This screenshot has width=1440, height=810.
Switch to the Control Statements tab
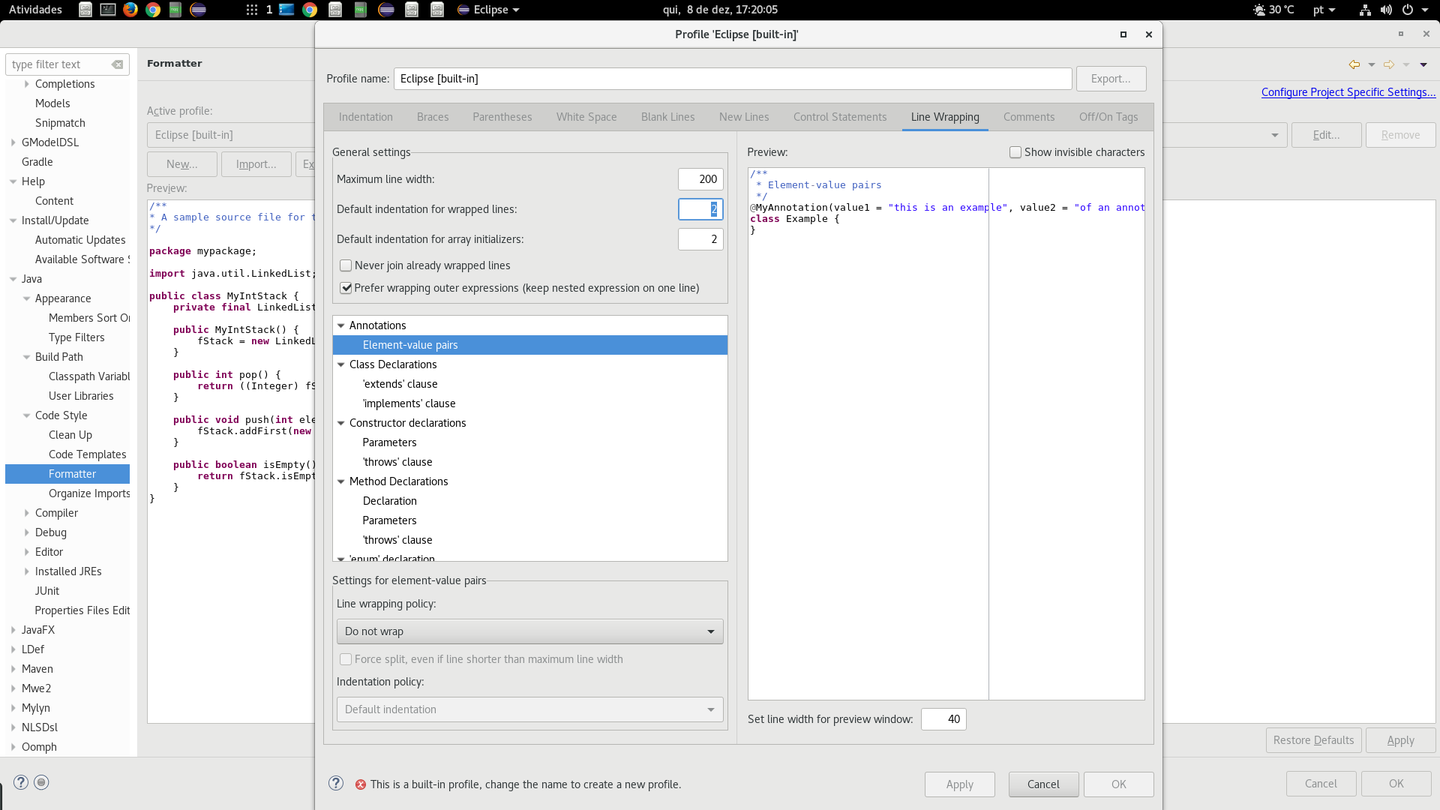tap(840, 117)
